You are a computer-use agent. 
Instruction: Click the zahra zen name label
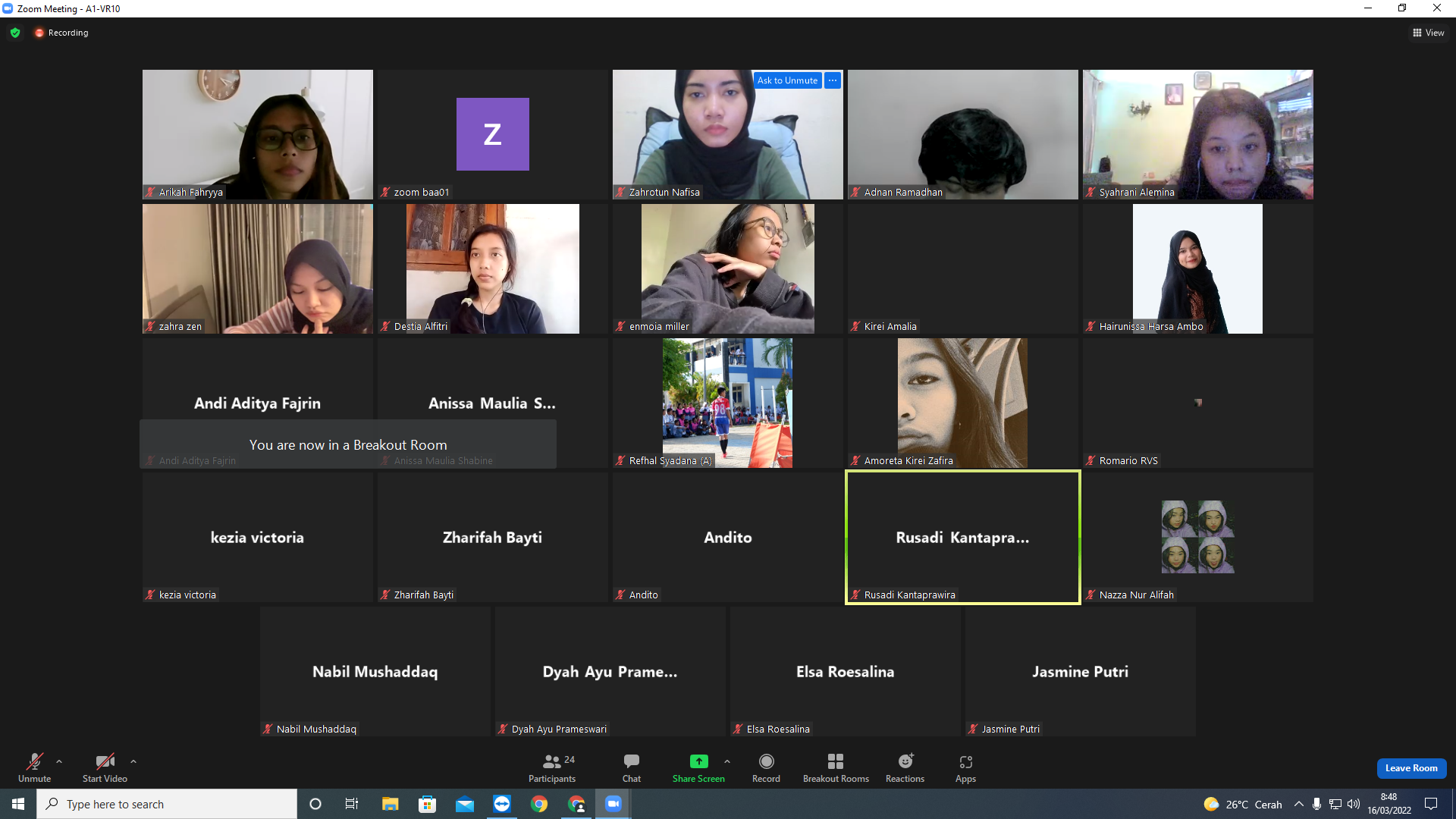[x=180, y=327]
